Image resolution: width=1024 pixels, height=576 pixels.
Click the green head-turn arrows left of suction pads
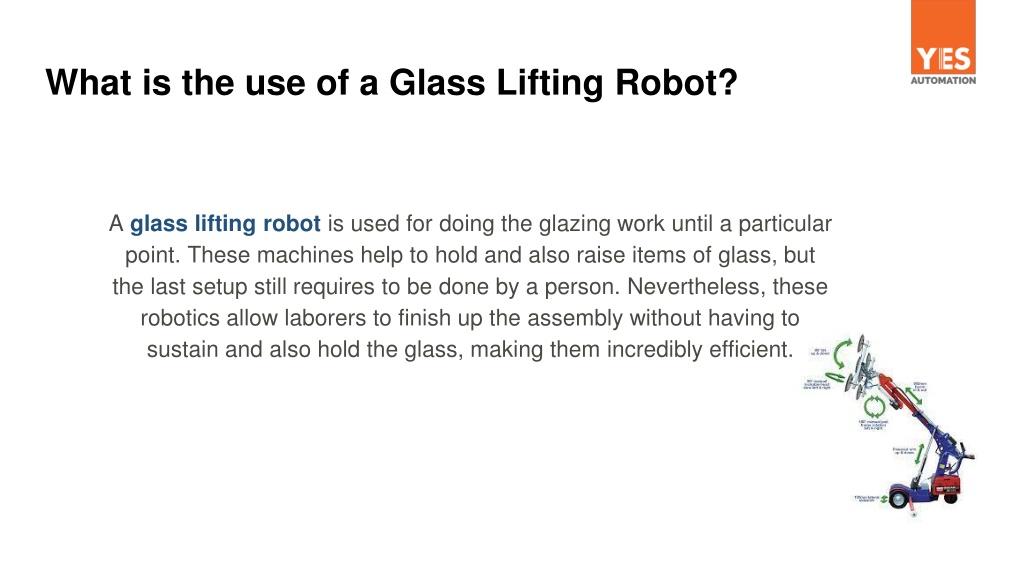coord(837,379)
